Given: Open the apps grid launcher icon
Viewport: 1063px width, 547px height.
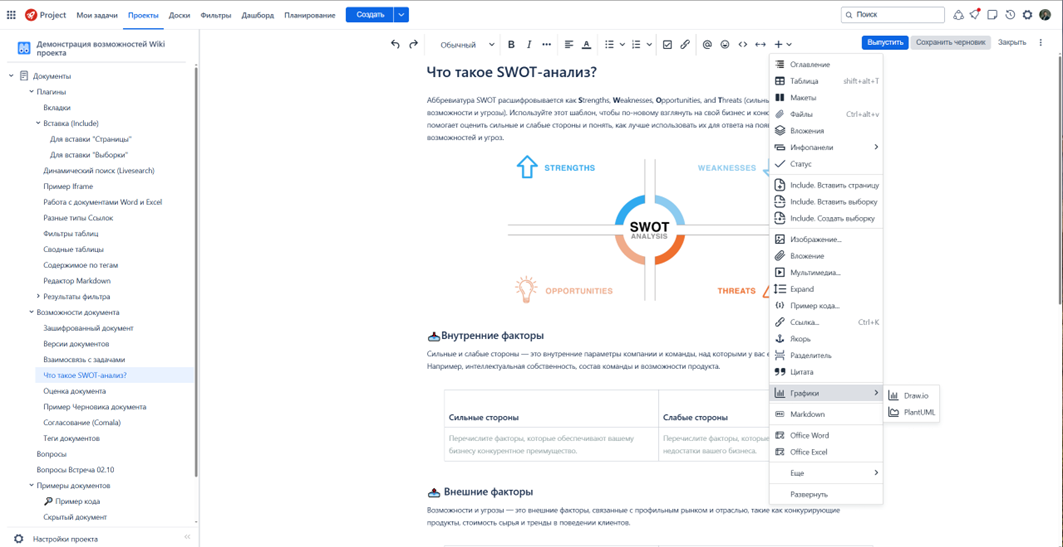Looking at the screenshot, I should tap(11, 15).
